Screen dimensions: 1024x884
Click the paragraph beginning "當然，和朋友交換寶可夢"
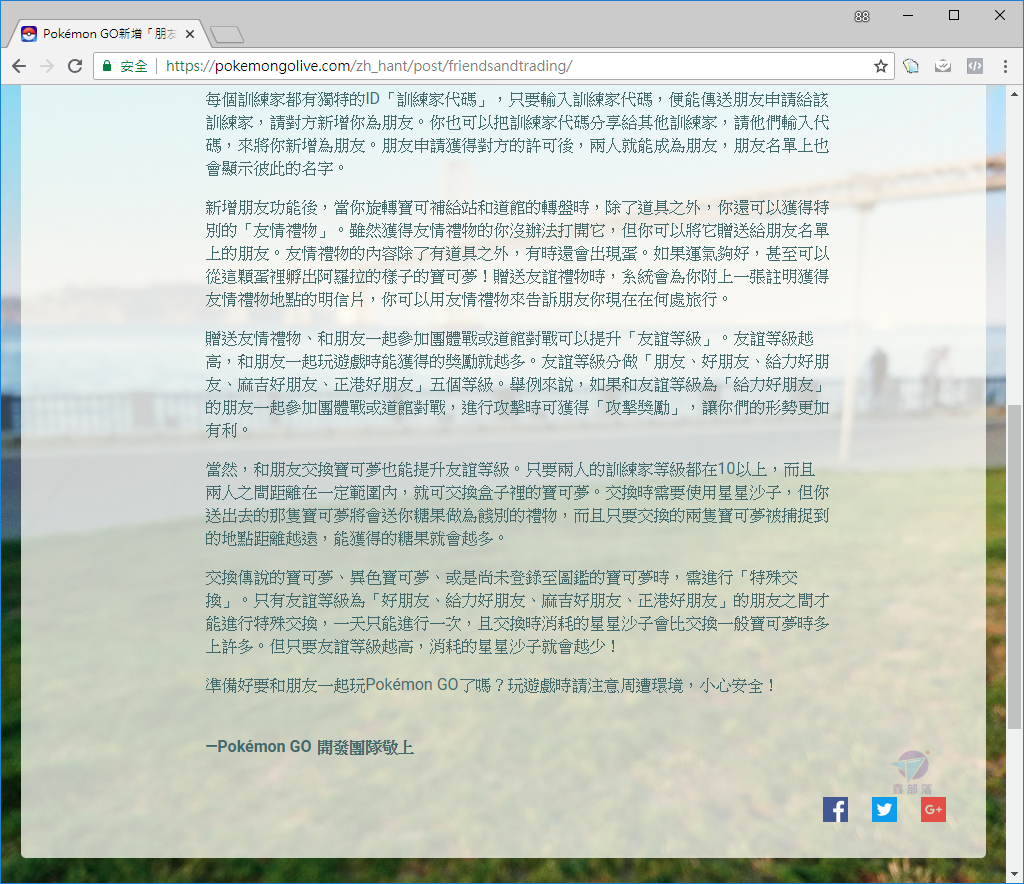point(517,504)
